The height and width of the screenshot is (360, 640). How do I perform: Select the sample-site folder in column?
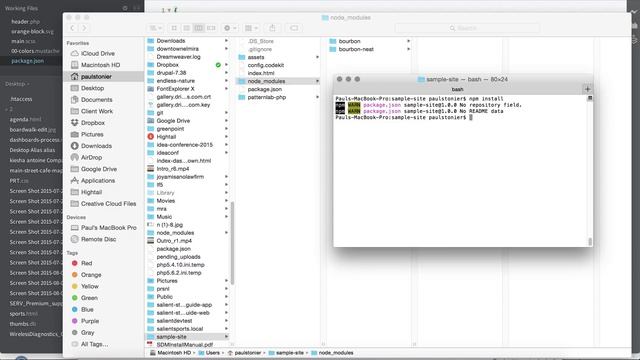tap(187, 337)
